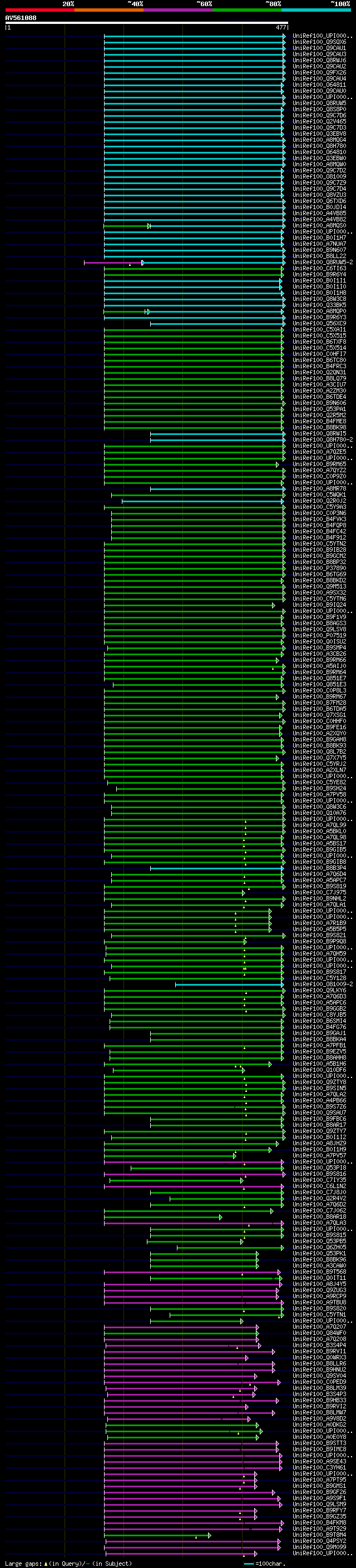Viewport: 356px width, 1568px height.
Task: Select hit UniRef100_Q2R0J2
Action: coord(319,501)
